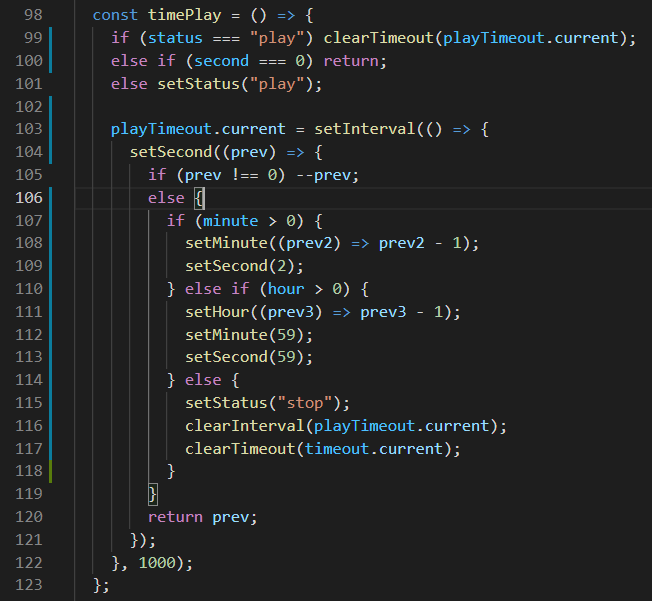Click line number 123 in the gutter
Image resolution: width=652 pixels, height=601 pixels.
pyautogui.click(x=29, y=585)
